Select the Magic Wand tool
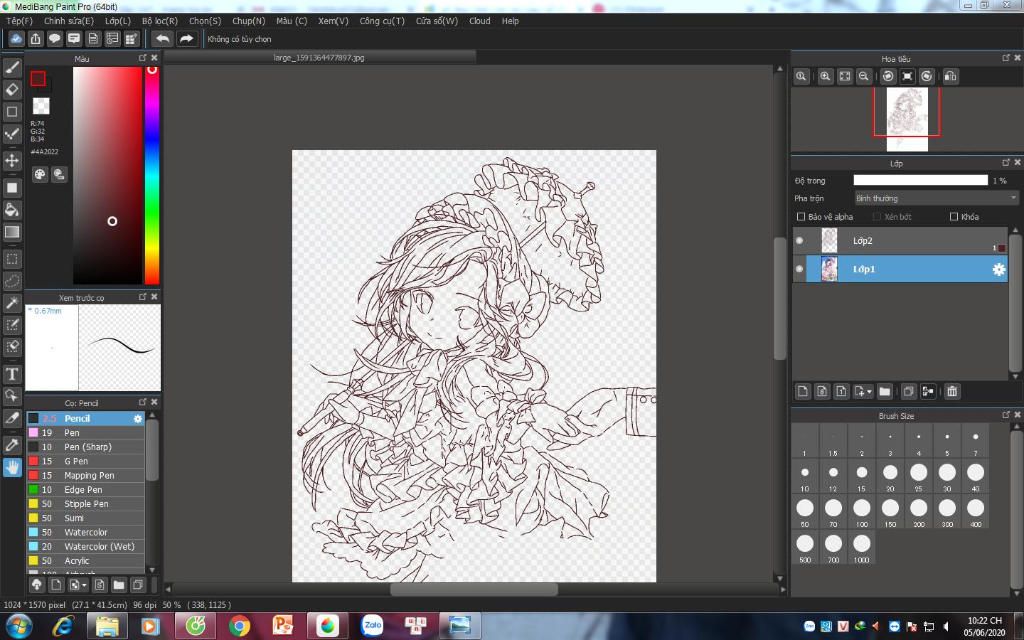The height and width of the screenshot is (640, 1024). [x=12, y=303]
